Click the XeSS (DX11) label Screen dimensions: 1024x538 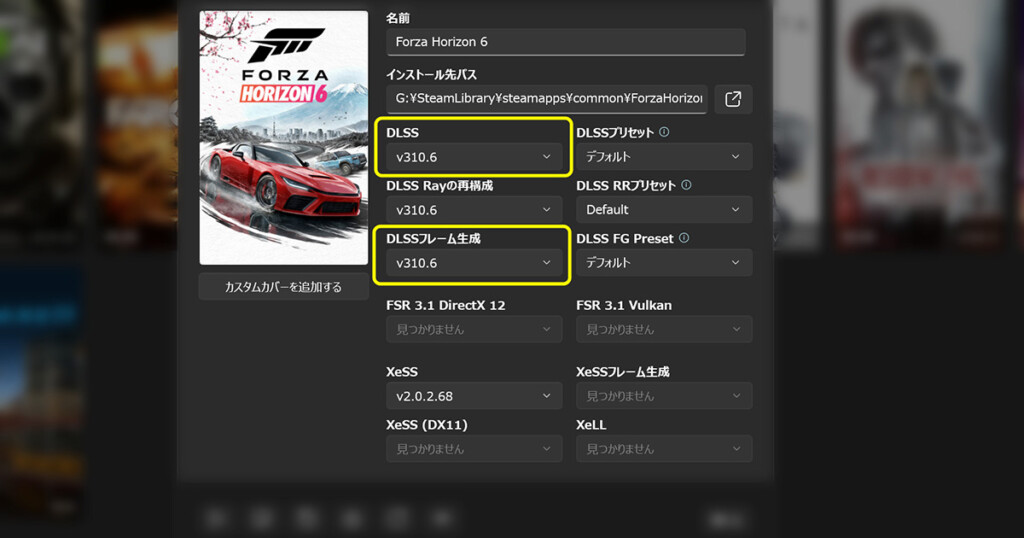point(426,424)
